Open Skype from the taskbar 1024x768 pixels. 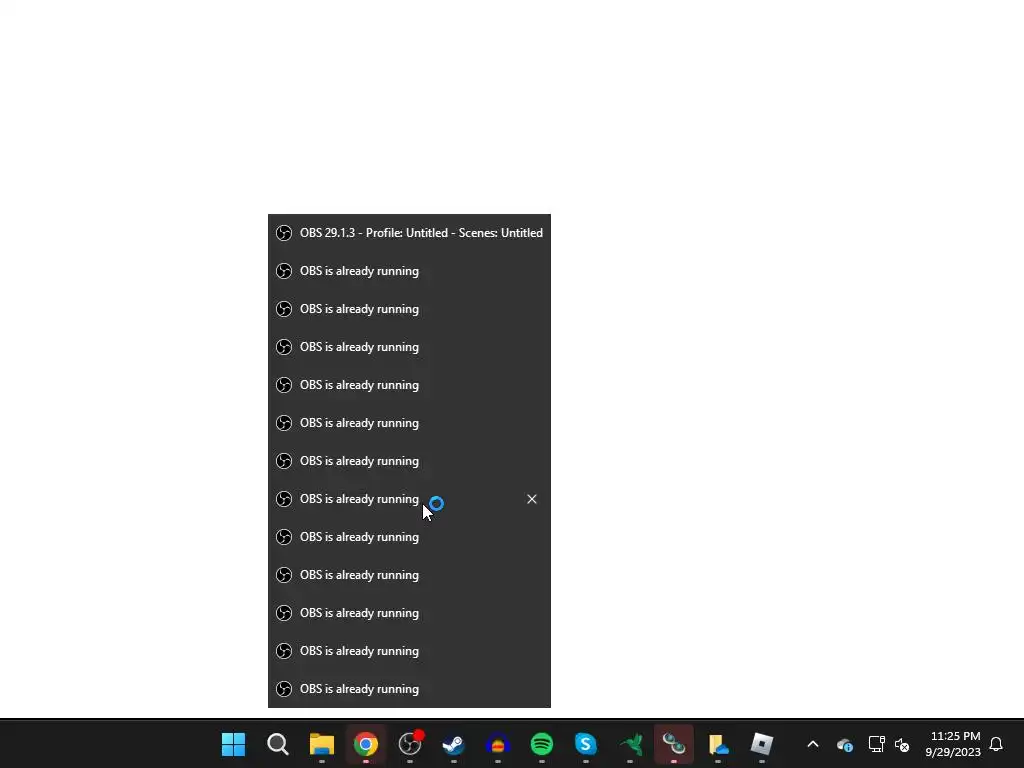[x=586, y=744]
